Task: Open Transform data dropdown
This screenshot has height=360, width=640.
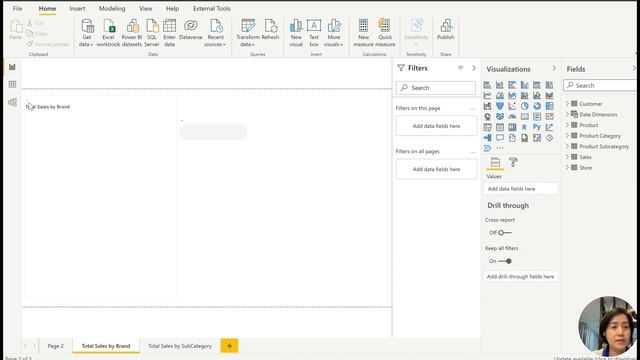Action: pos(248,33)
